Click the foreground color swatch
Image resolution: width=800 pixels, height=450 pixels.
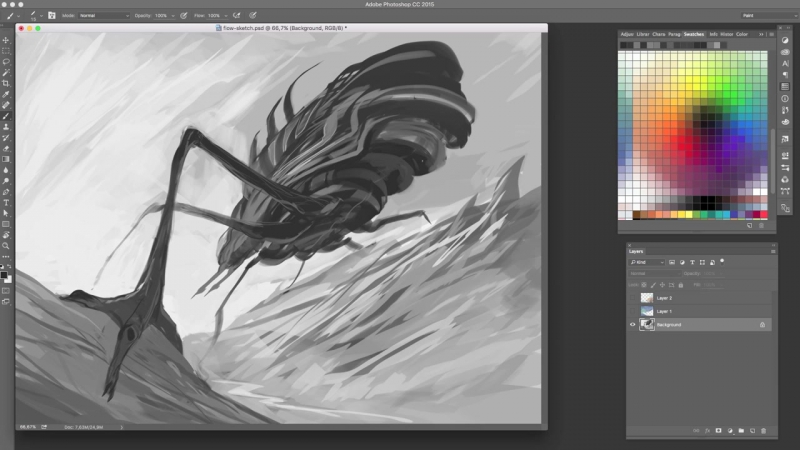(x=4, y=273)
